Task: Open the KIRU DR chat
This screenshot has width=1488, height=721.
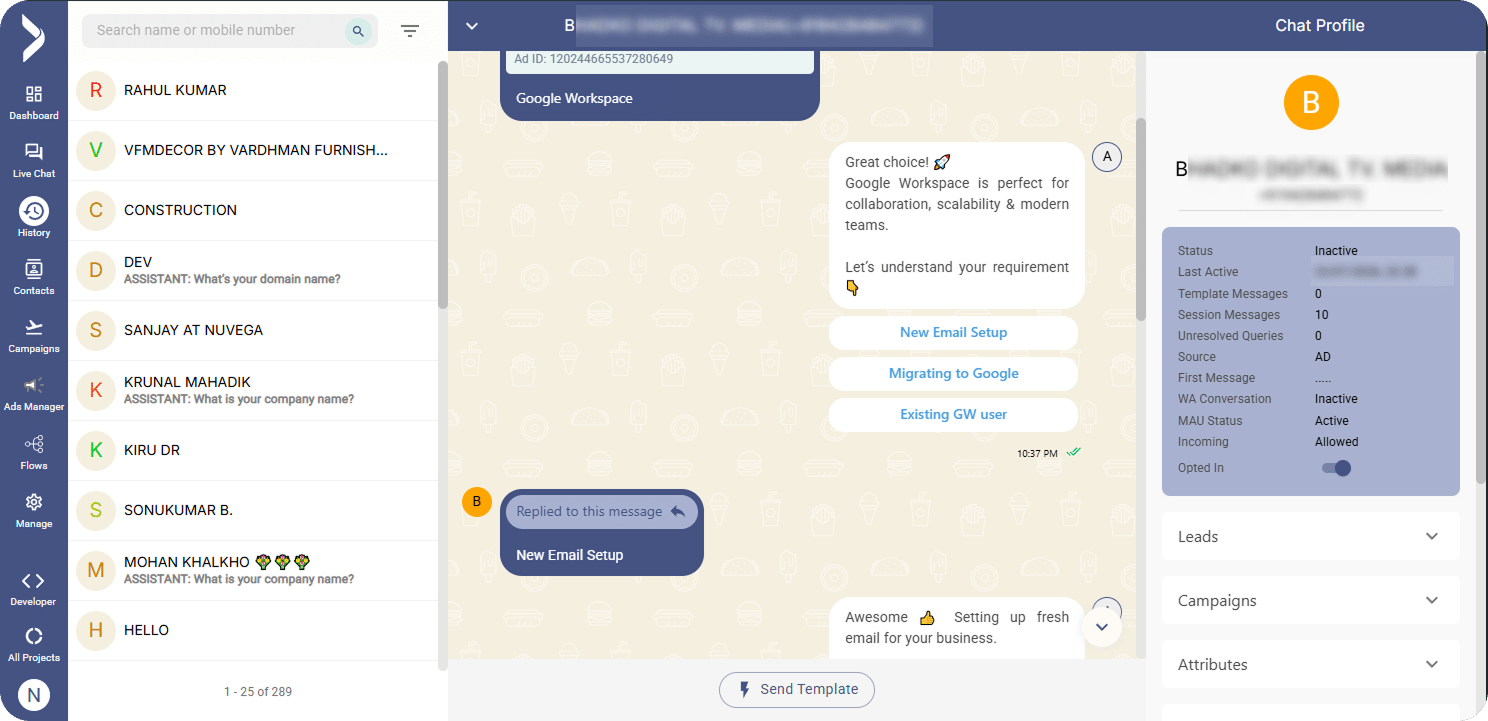Action: [x=253, y=451]
